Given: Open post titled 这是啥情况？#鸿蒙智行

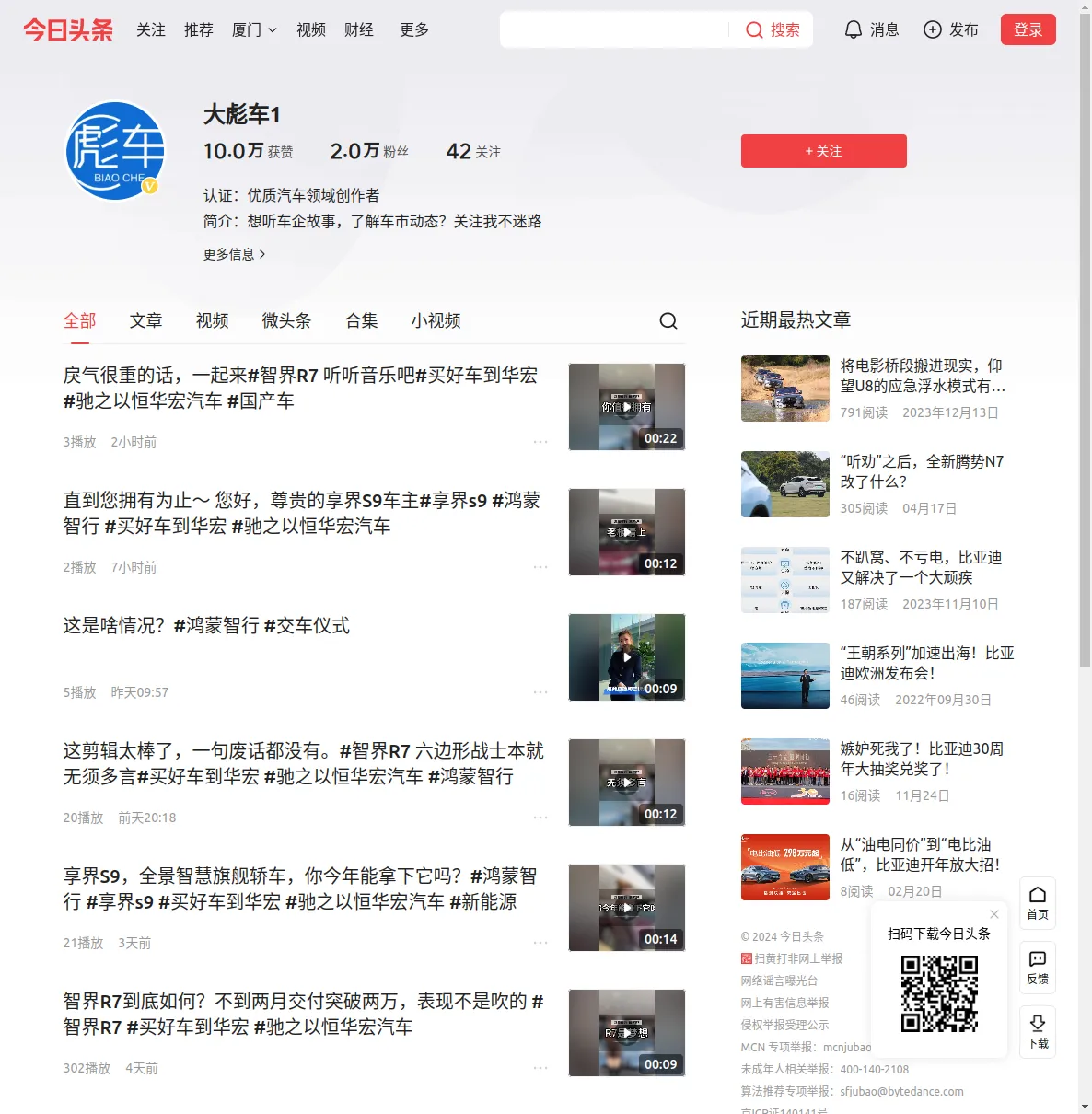Looking at the screenshot, I should click(206, 626).
